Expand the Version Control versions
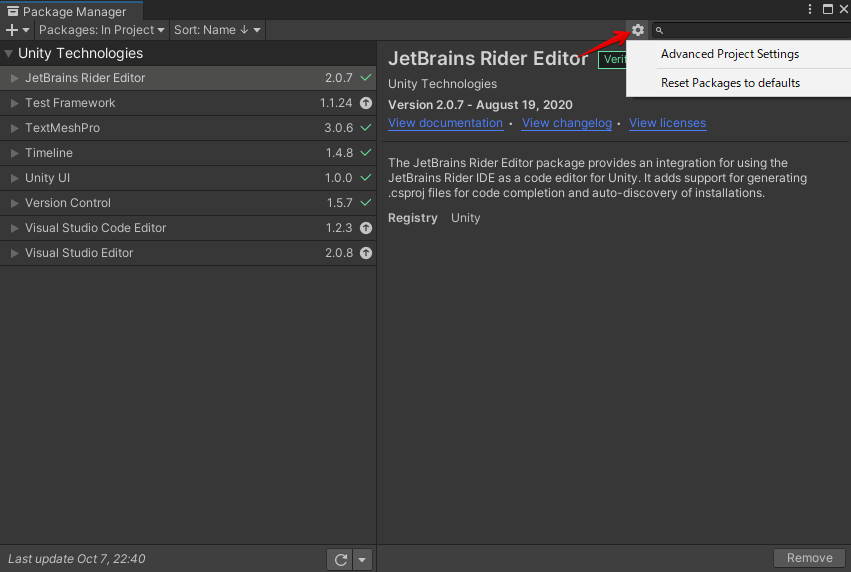This screenshot has height=572, width=851. coord(15,203)
